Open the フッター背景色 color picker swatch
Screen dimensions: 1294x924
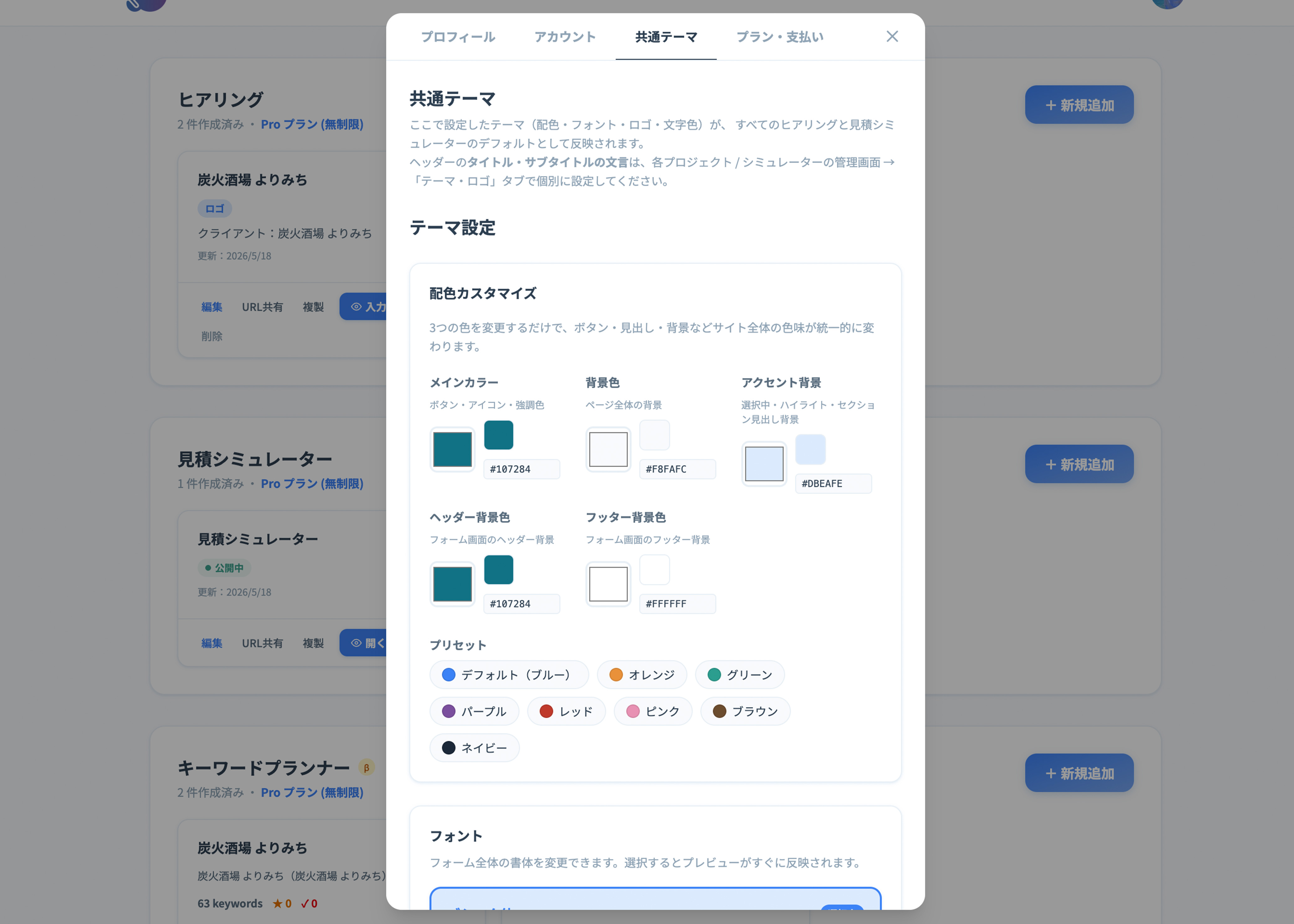(x=608, y=584)
